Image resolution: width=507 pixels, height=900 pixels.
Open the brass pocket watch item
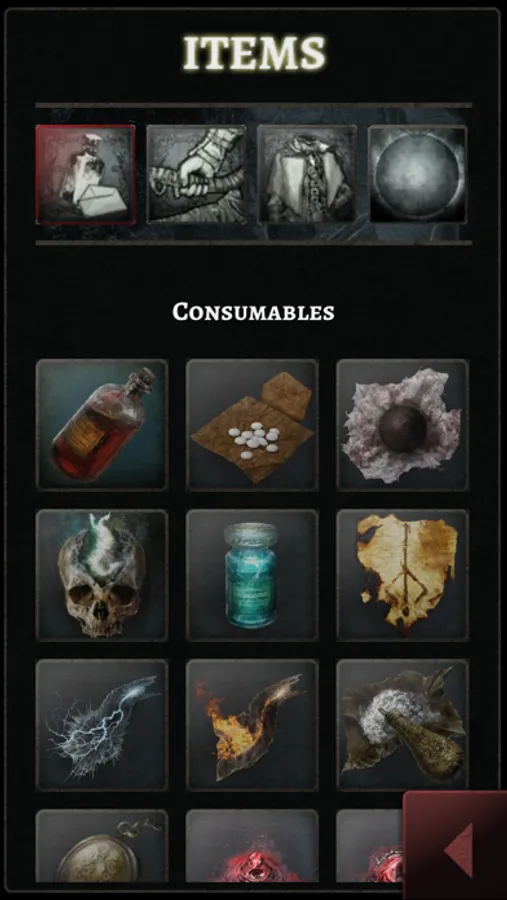point(102,846)
